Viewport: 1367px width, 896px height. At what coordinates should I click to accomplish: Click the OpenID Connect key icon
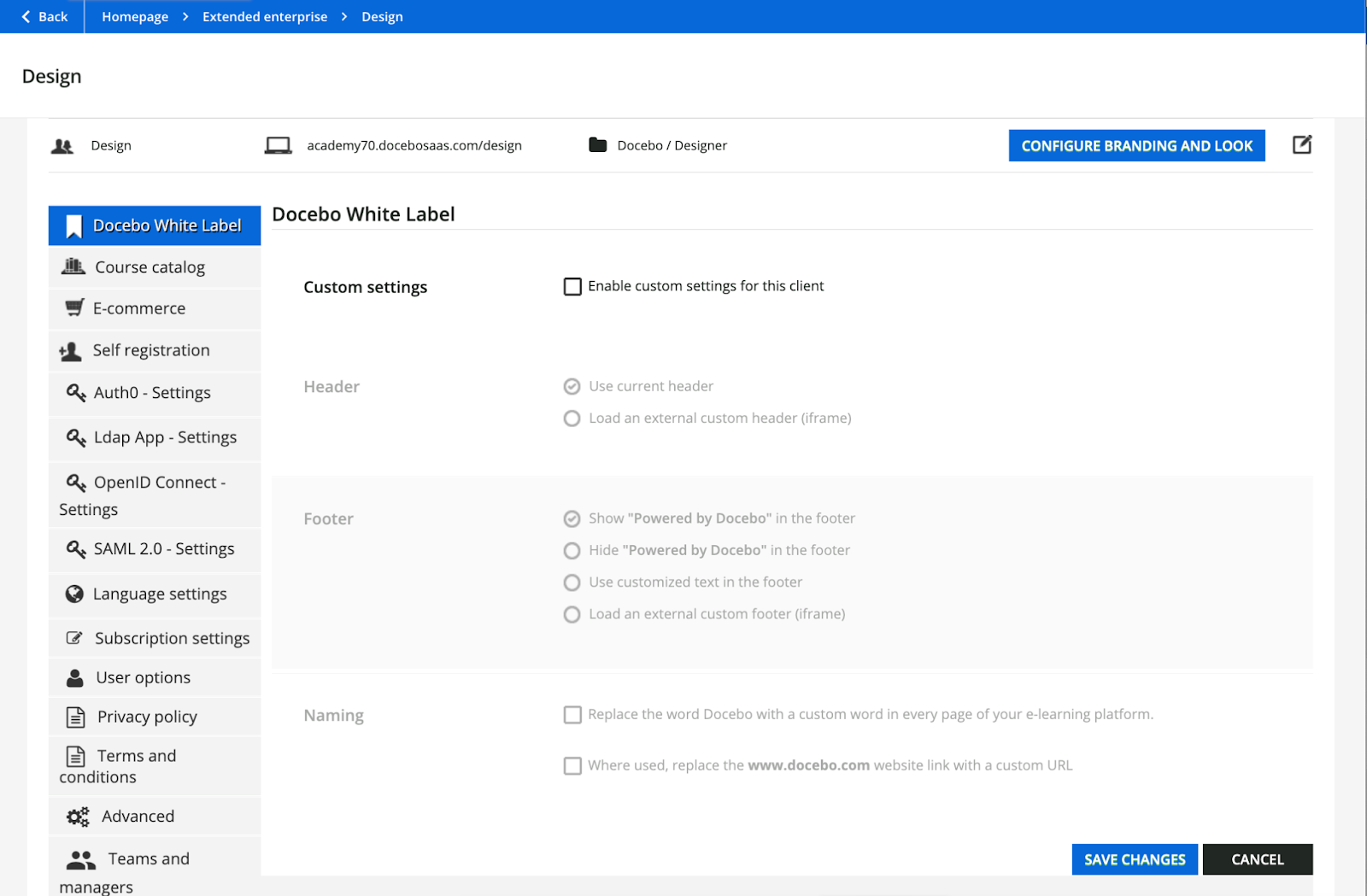tap(76, 483)
